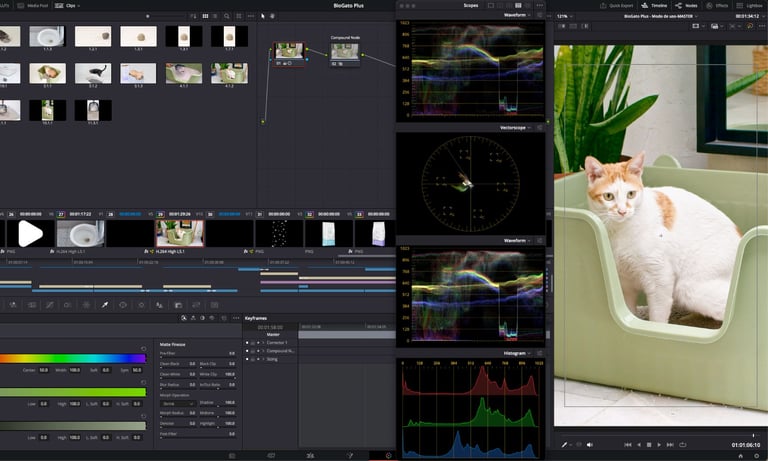Image resolution: width=768 pixels, height=461 pixels.
Task: Click the Quick Export button
Action: (616, 6)
